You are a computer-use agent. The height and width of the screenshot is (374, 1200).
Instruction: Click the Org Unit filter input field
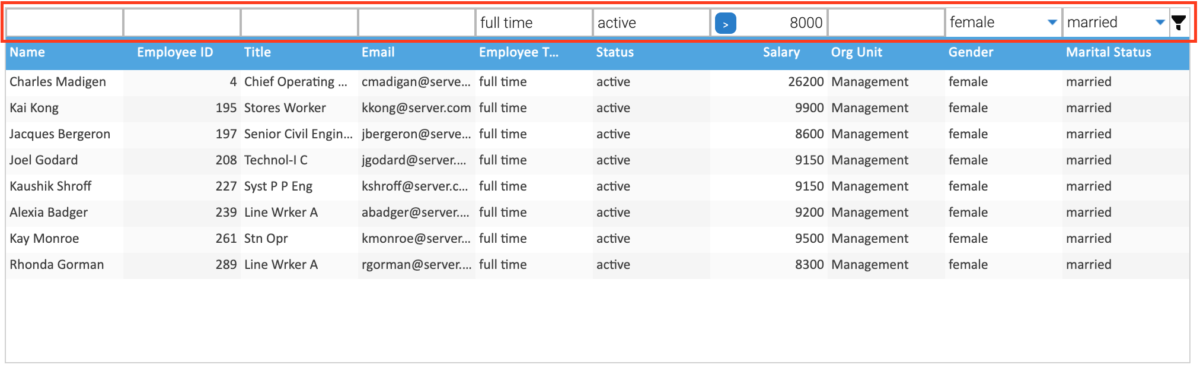coord(887,22)
